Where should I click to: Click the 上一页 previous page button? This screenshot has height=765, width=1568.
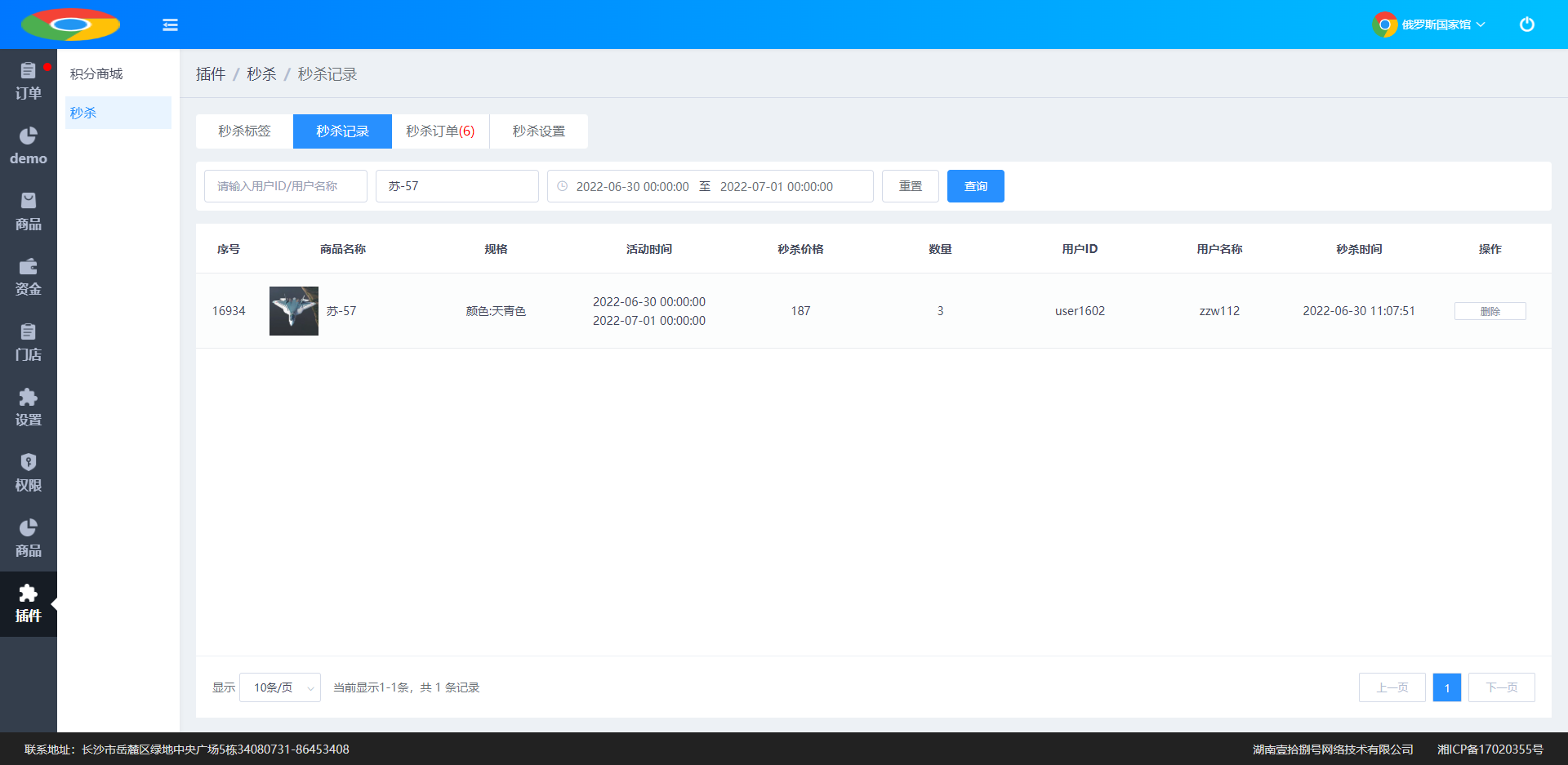click(x=1392, y=687)
